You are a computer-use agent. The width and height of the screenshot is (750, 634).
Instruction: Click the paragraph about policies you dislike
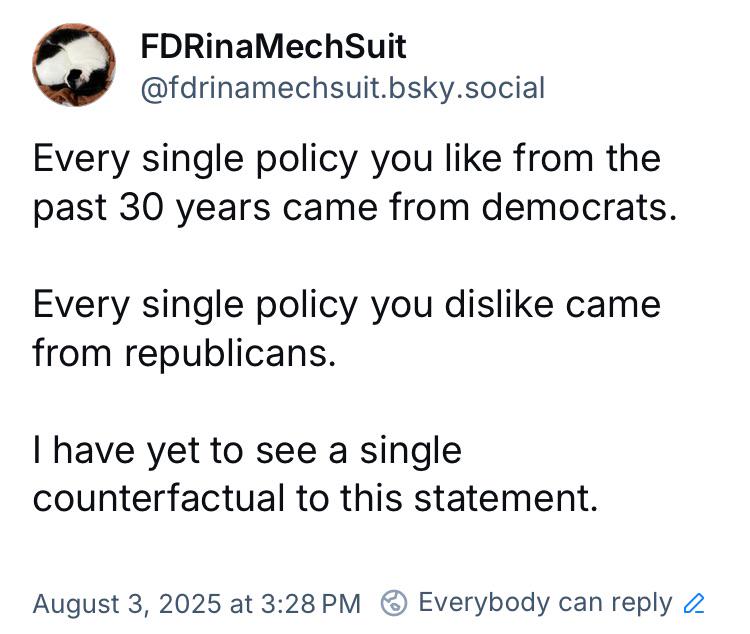(x=346, y=328)
